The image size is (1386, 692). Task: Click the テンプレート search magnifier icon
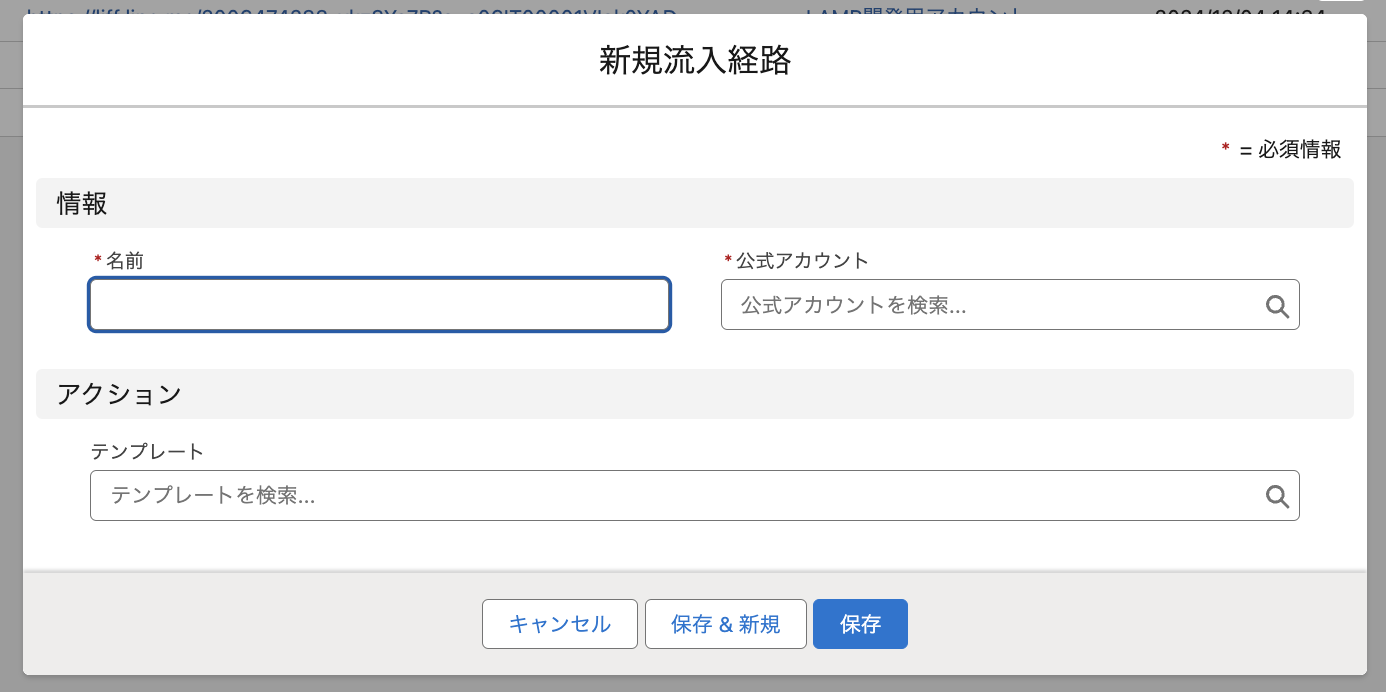click(1277, 496)
